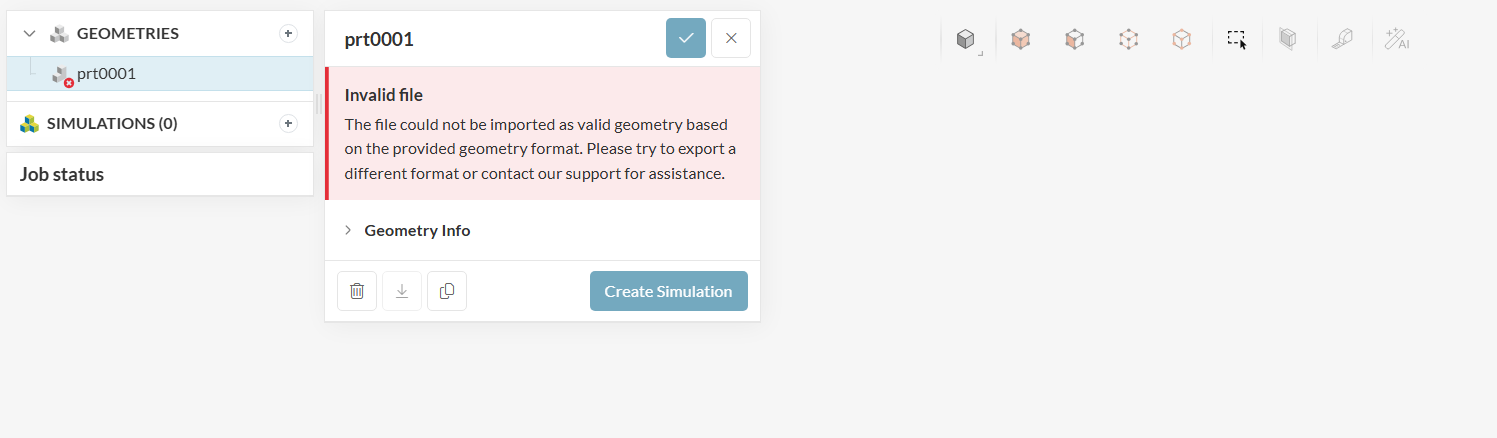Confirm with the blue checkmark button
Viewport: 1497px width, 438px height.
click(x=686, y=38)
